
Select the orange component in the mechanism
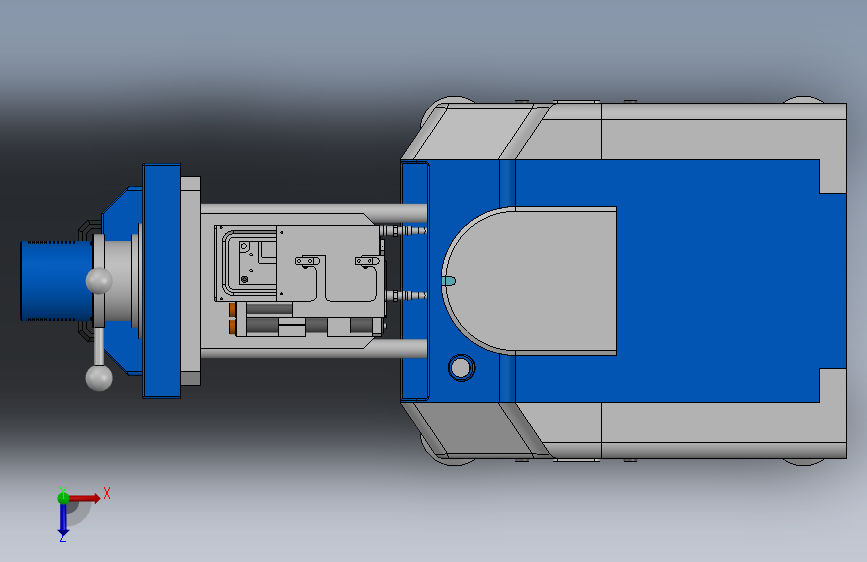pyautogui.click(x=233, y=319)
